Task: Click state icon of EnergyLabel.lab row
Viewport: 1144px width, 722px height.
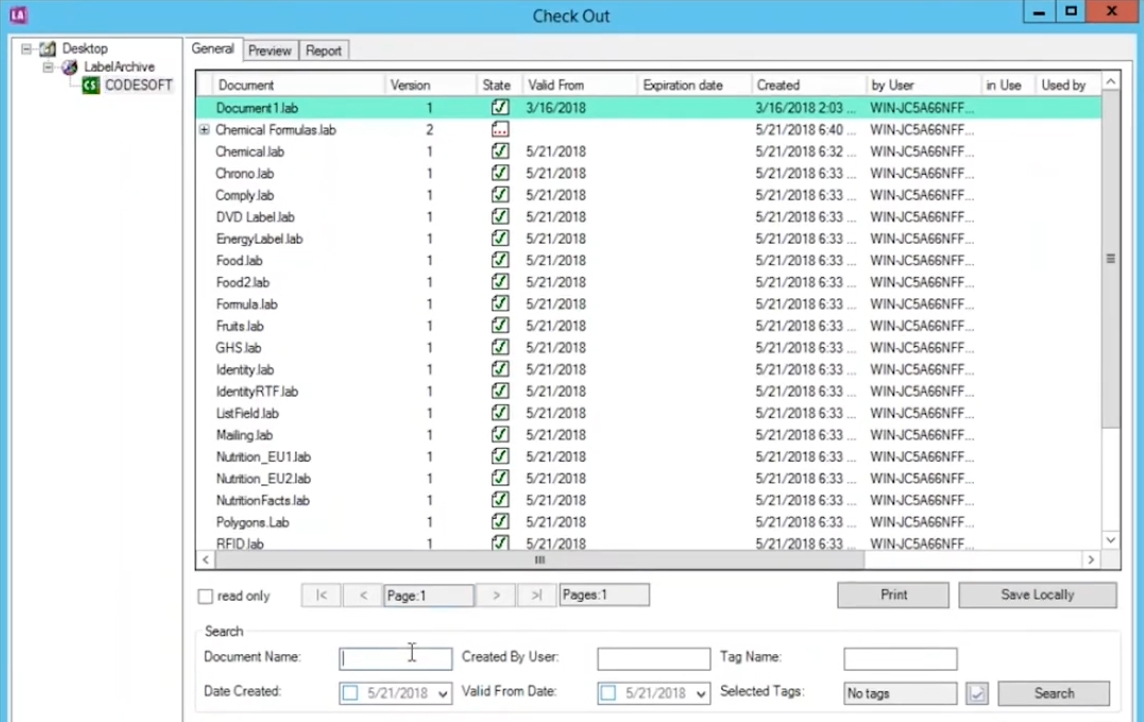Action: pyautogui.click(x=500, y=238)
